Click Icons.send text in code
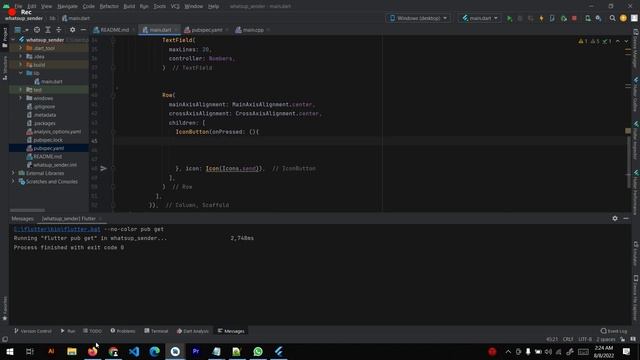The height and width of the screenshot is (360, 640). coord(239,168)
